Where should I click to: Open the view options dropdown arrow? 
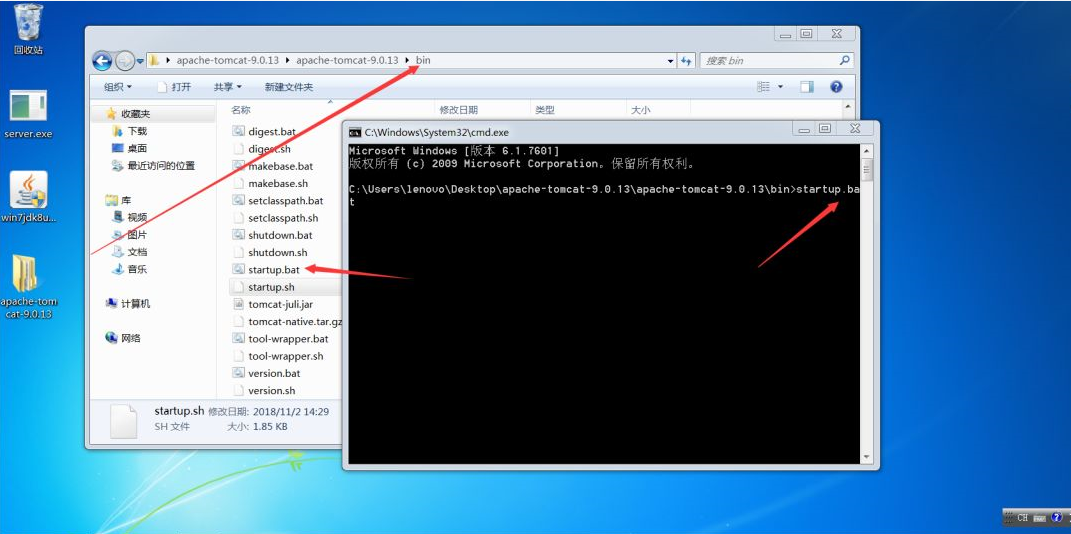click(x=781, y=87)
